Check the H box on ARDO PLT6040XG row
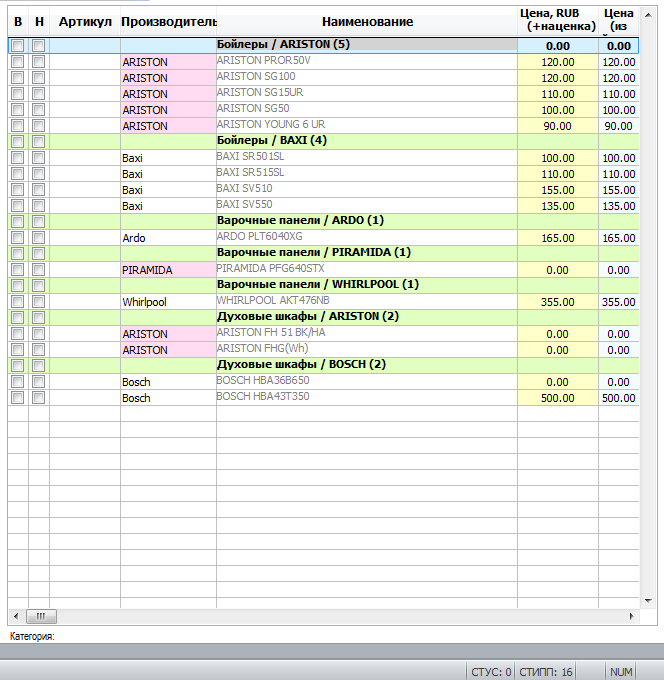The width and height of the screenshot is (664, 680). tap(39, 238)
